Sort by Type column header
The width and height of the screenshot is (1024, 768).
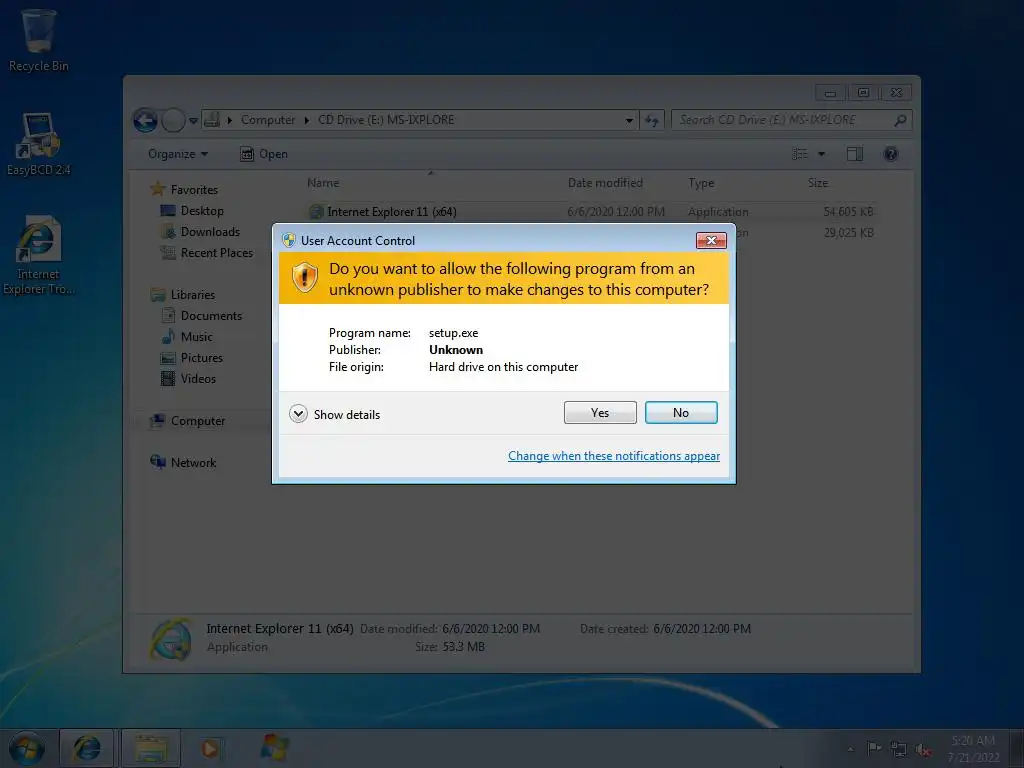coord(701,183)
